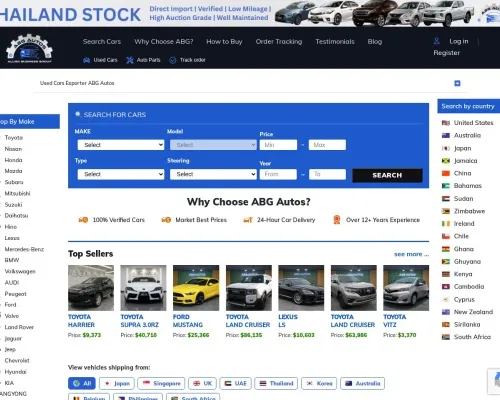Filter vehicles shipping from Thailand
Viewport: 500px width, 400px height.
click(276, 383)
